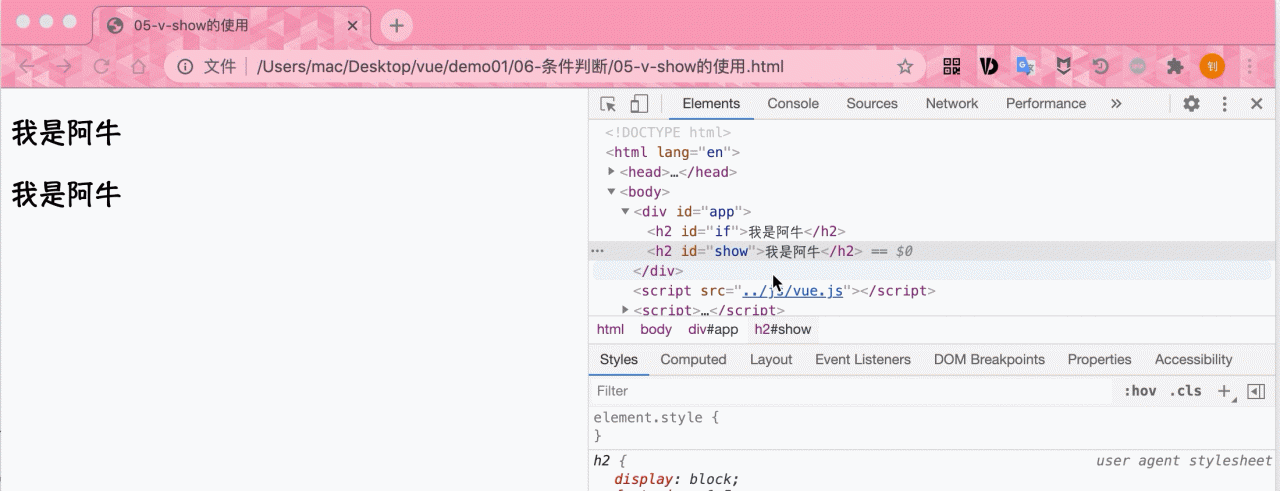Open the Extensions puzzle menu
The width and height of the screenshot is (1280, 491).
[x=1175, y=67]
